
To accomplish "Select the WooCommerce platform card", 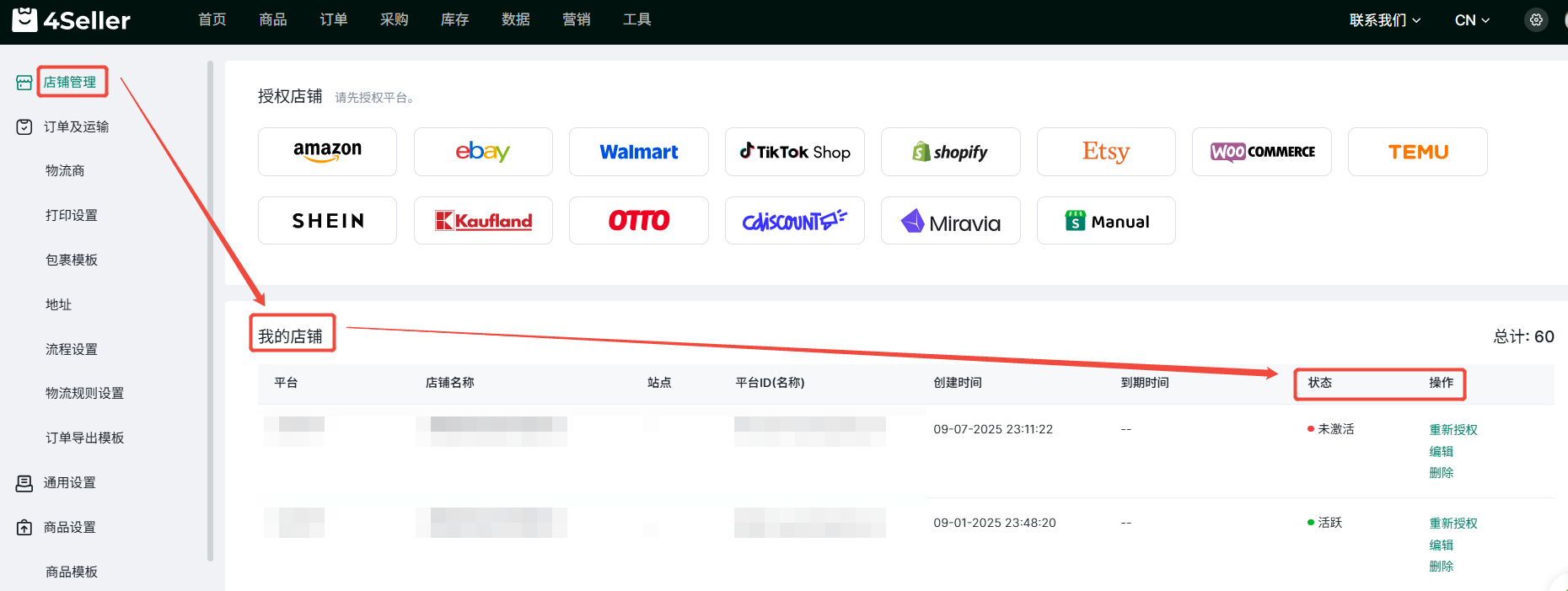I will coord(1262,152).
